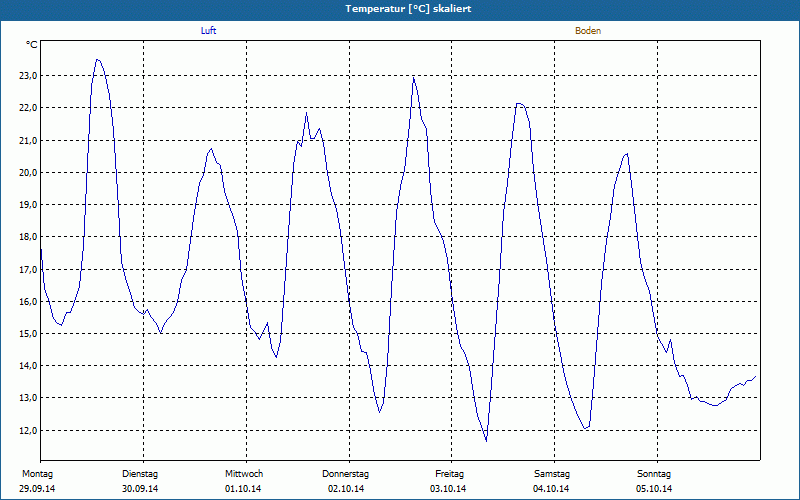
Task: Click the date 02.10.14
Action: point(346,489)
